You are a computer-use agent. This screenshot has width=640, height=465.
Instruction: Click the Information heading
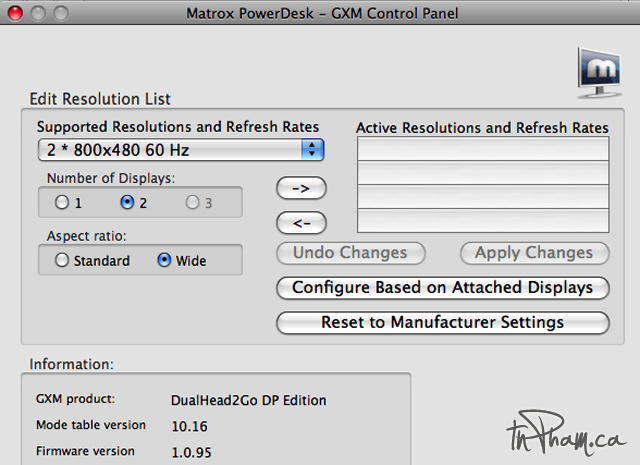(x=71, y=364)
